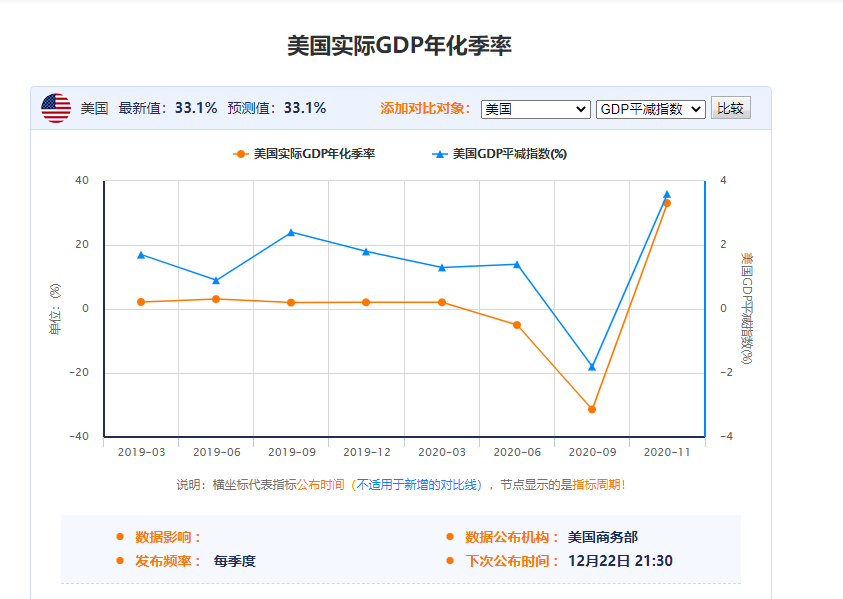Click the blue triangle marker at 2019-03
This screenshot has width=843, height=599.
pyautogui.click(x=141, y=255)
